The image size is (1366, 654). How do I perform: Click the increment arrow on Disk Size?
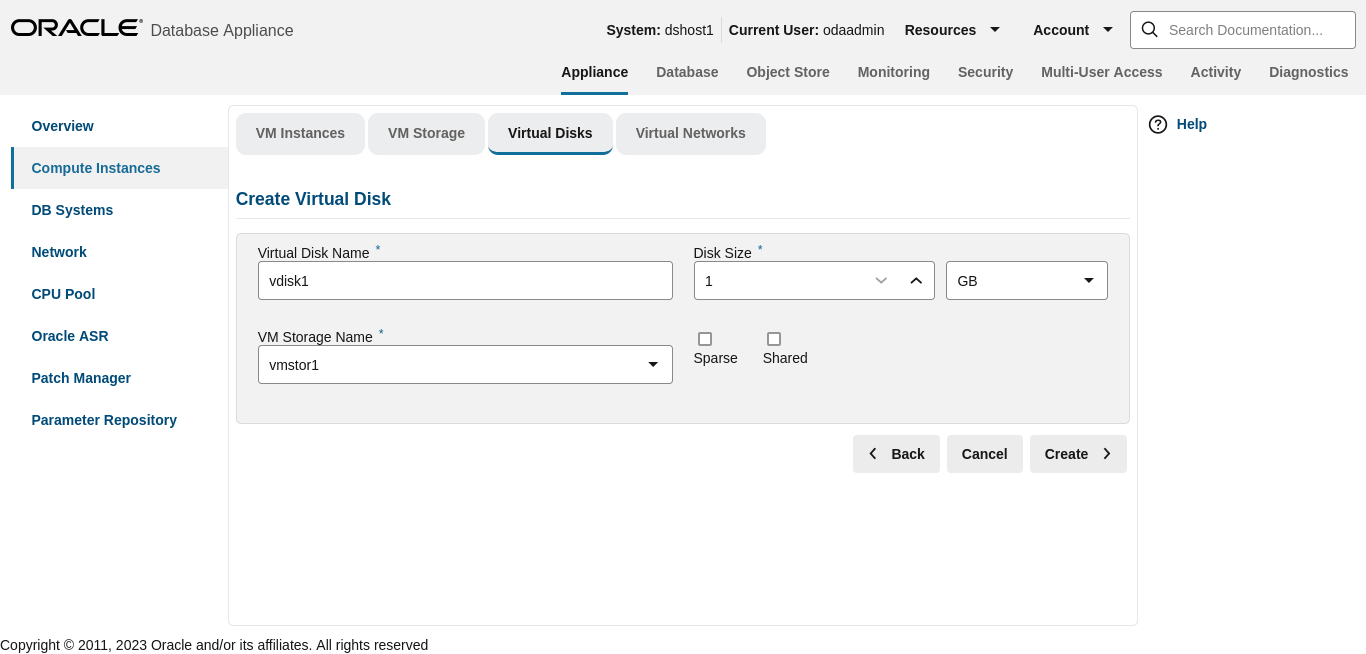916,280
